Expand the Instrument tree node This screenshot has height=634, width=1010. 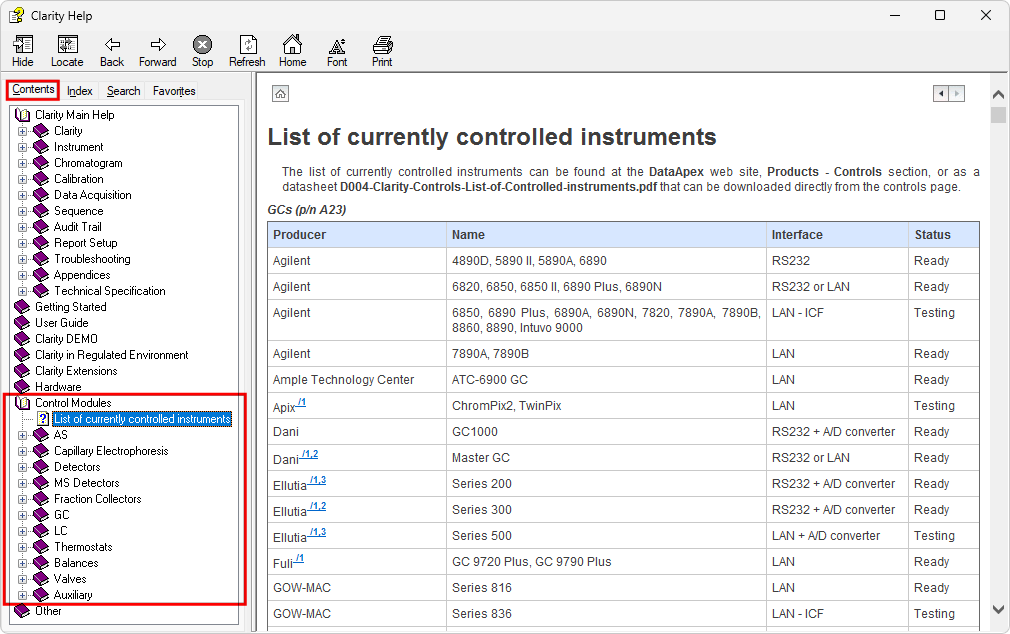point(23,147)
